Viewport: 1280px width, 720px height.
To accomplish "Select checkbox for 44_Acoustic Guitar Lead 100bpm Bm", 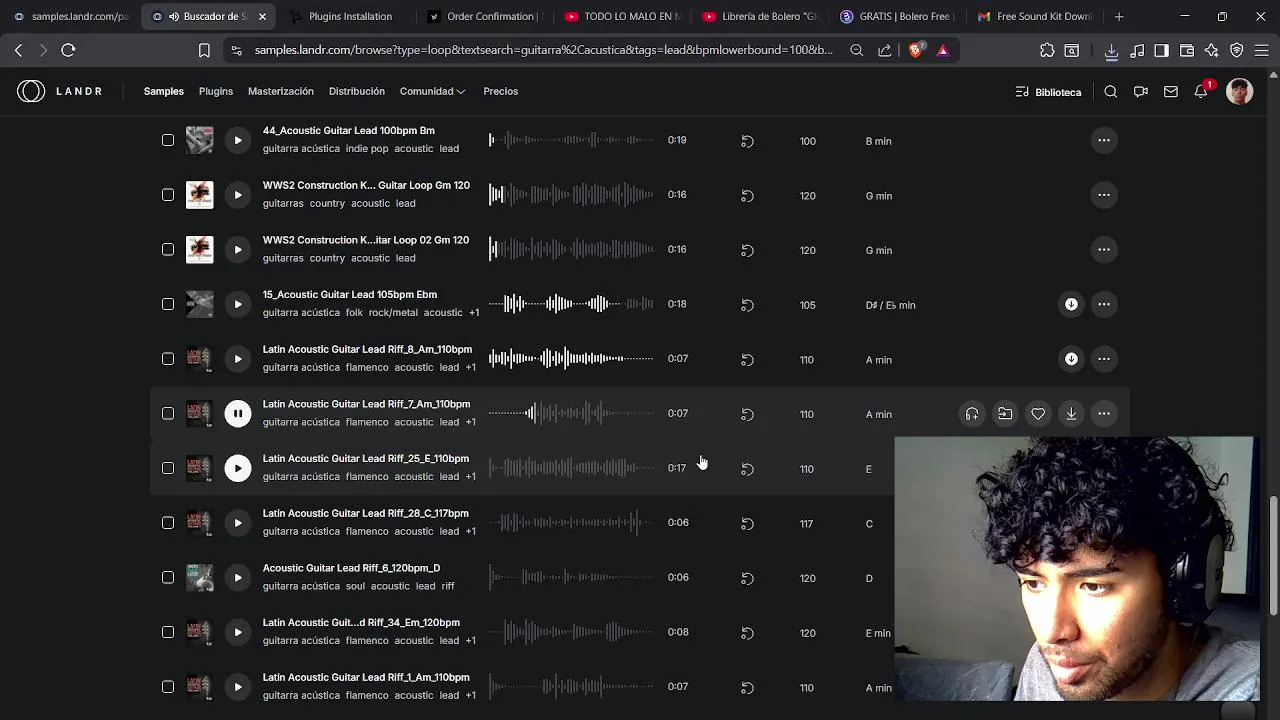I will [x=168, y=140].
